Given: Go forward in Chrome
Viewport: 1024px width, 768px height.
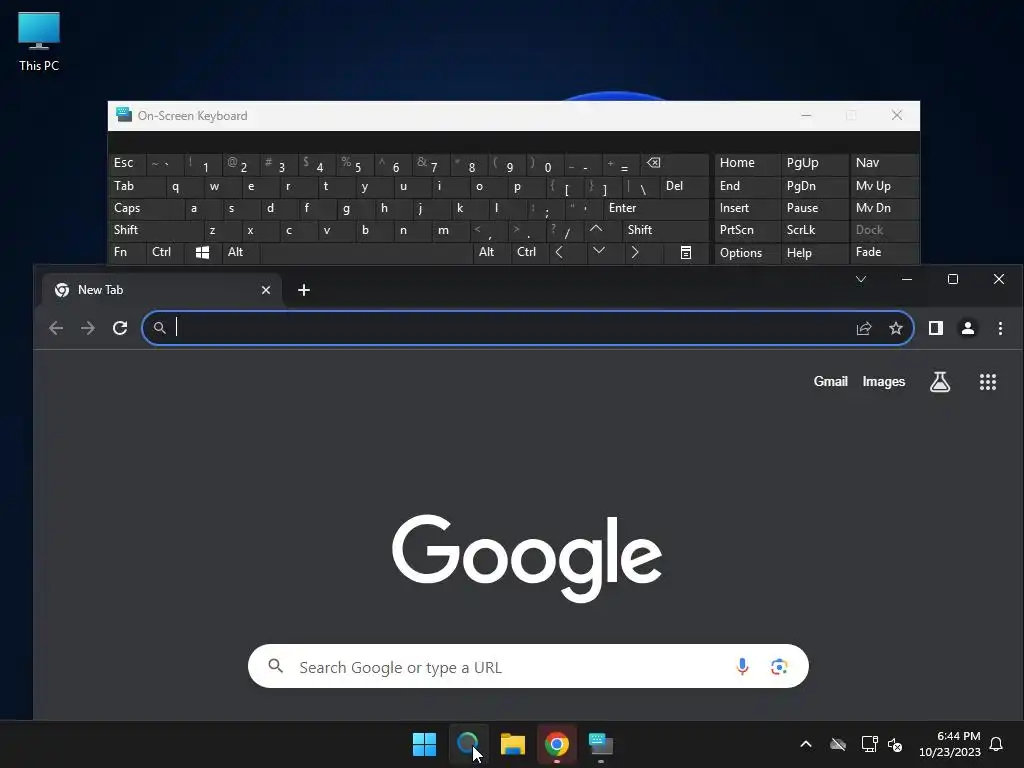Looking at the screenshot, I should (88, 328).
